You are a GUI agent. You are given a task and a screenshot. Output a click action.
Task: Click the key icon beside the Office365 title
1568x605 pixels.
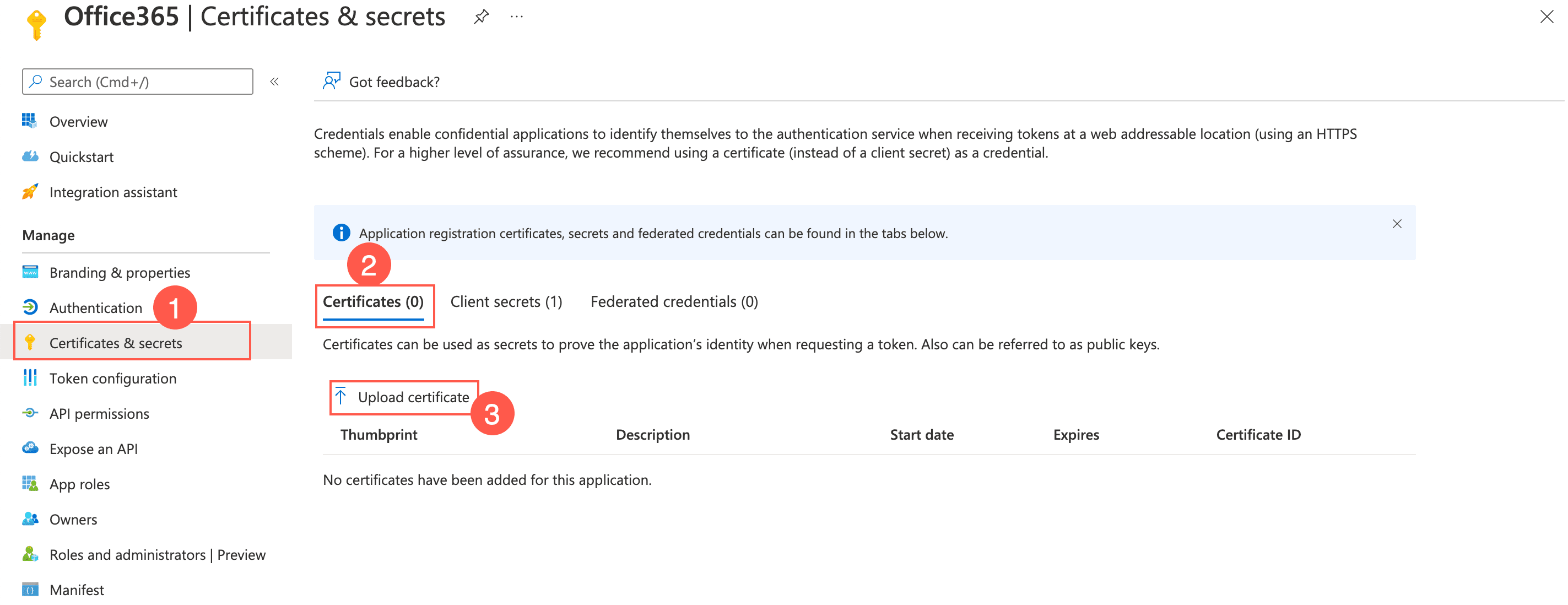[x=36, y=24]
